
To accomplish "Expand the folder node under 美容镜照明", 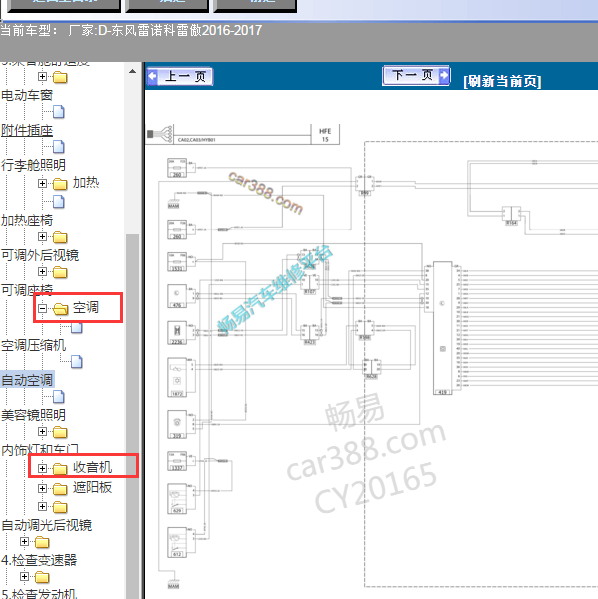I will [42, 432].
